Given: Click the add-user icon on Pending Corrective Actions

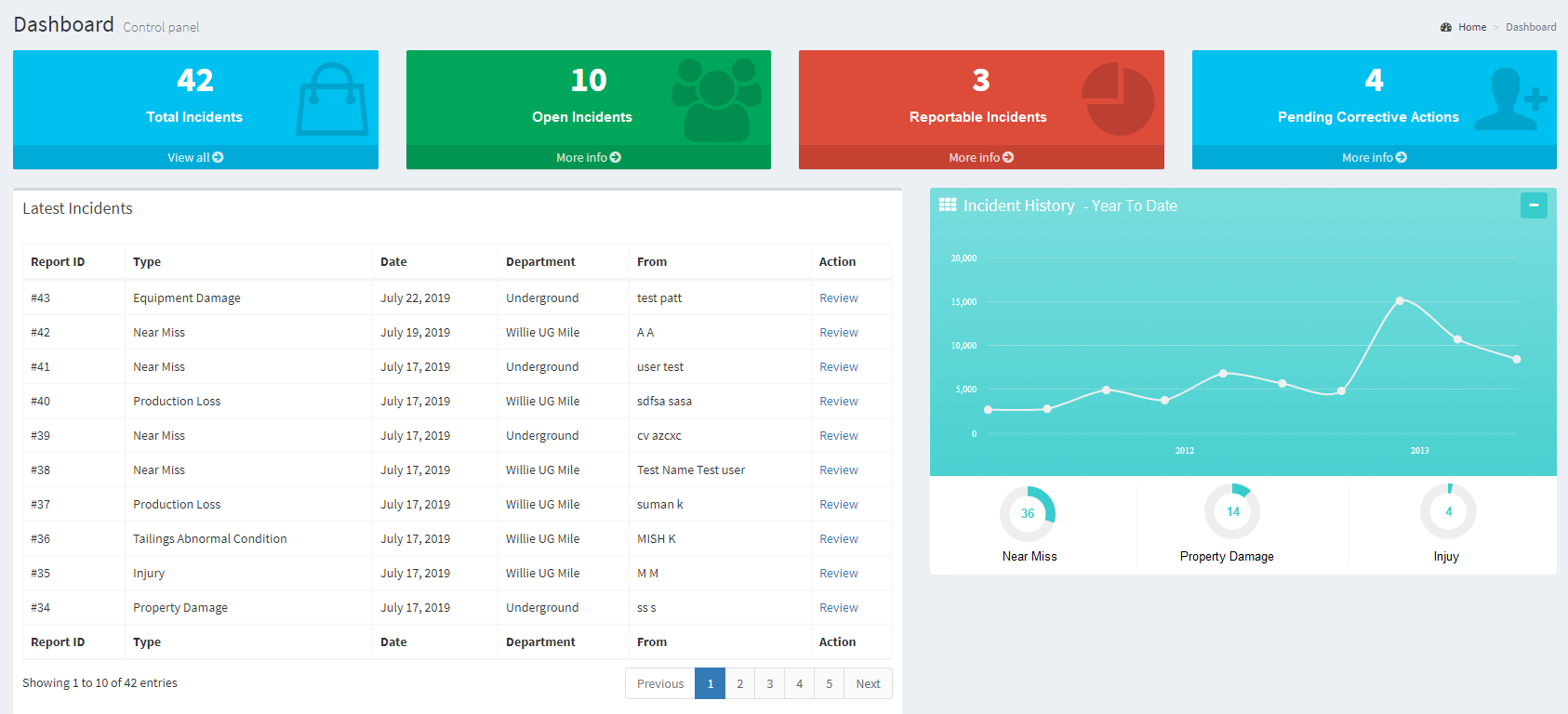Looking at the screenshot, I should (1509, 99).
